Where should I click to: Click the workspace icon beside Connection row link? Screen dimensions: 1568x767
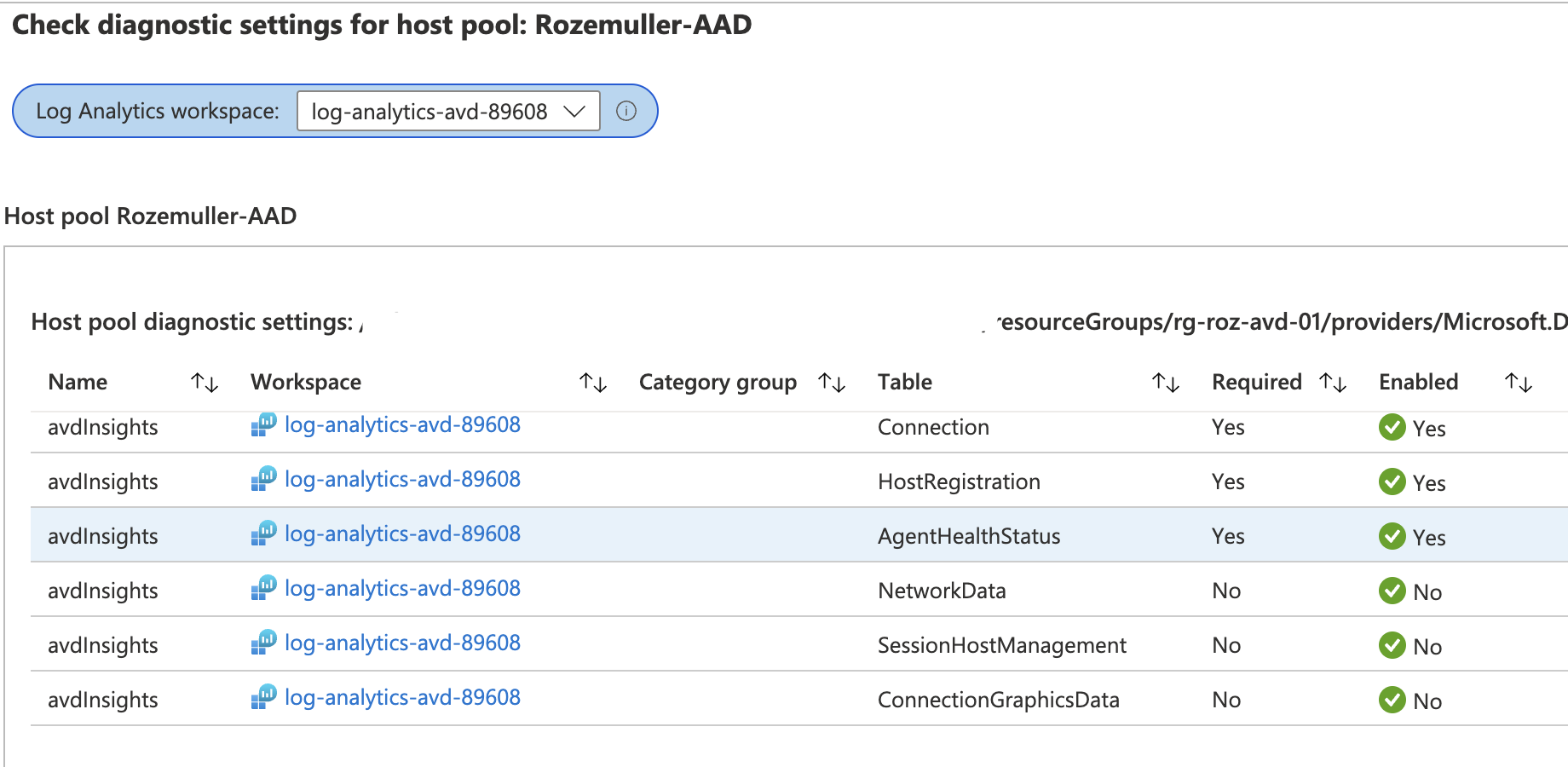(265, 424)
